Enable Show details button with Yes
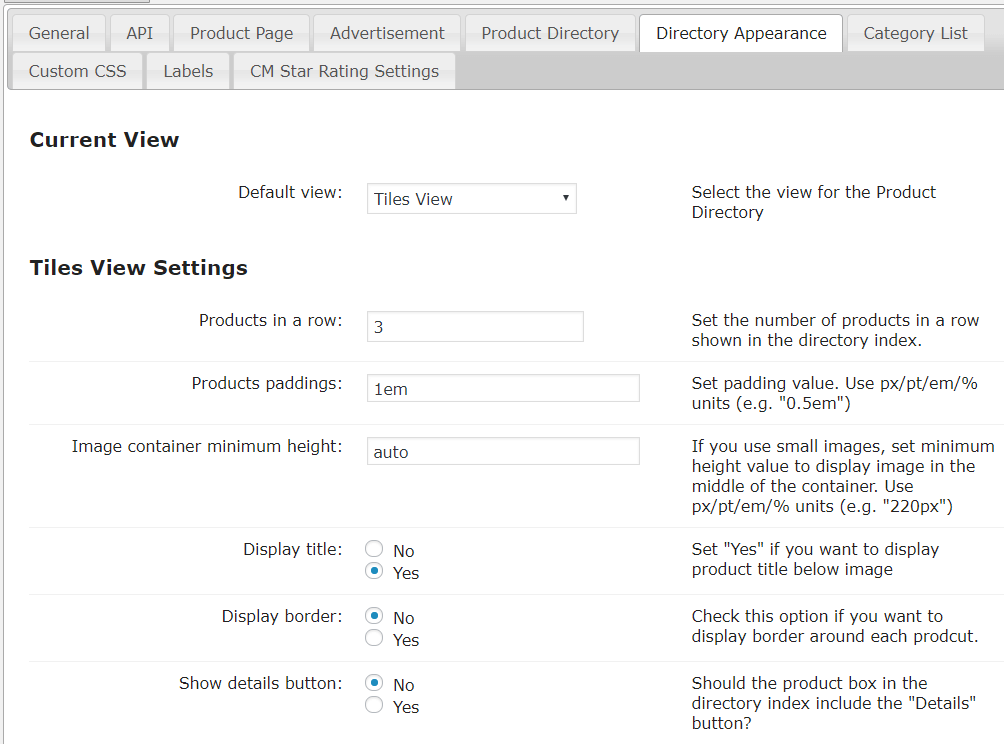The height and width of the screenshot is (744, 1004). point(375,706)
